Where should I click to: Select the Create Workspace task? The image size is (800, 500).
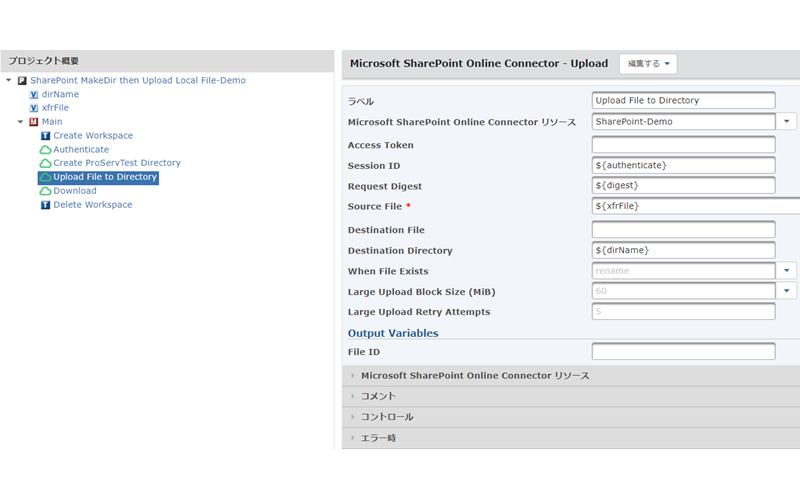pyautogui.click(x=93, y=136)
